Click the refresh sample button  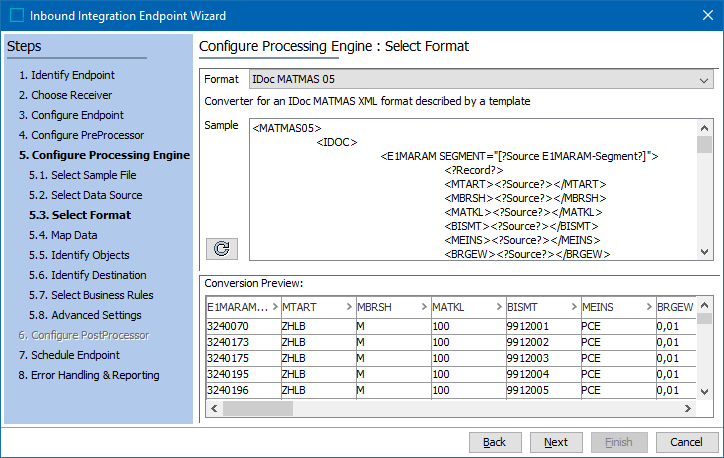coord(221,248)
